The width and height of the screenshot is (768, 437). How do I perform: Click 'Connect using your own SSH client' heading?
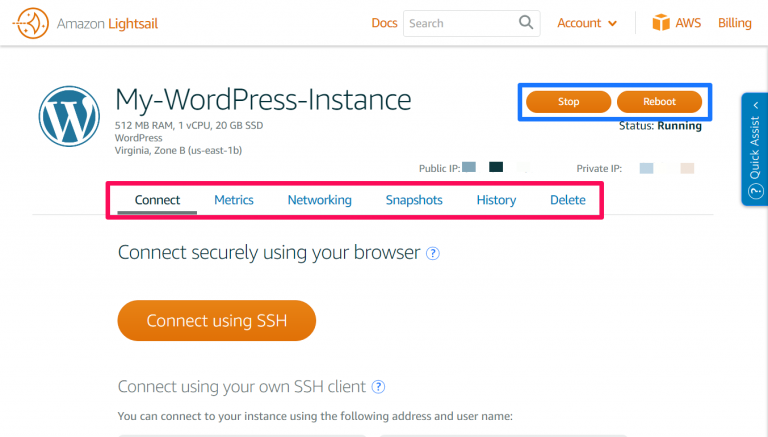tap(241, 387)
